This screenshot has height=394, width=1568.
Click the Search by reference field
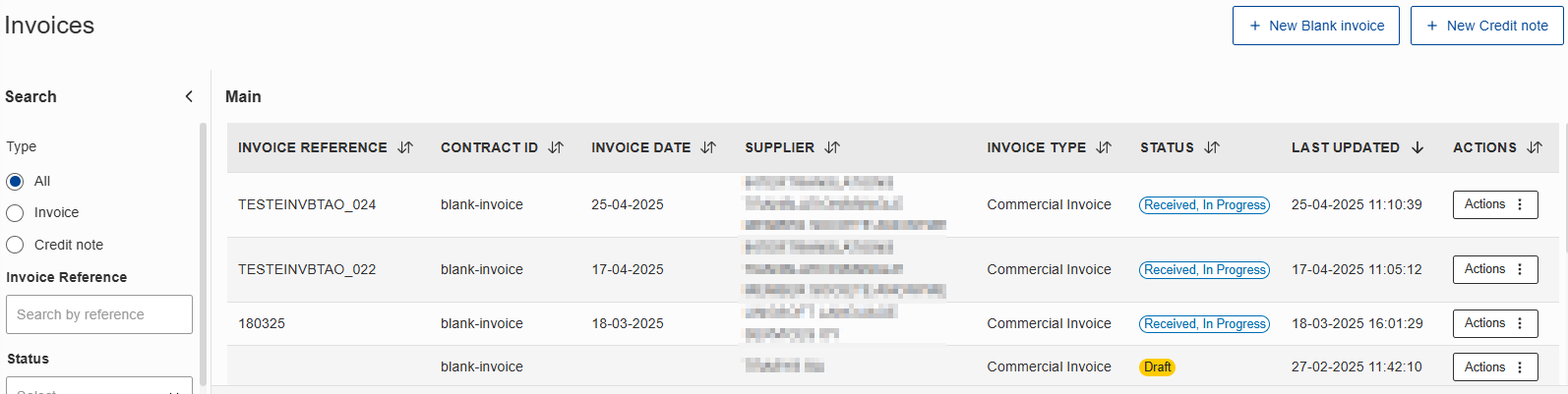click(x=99, y=314)
